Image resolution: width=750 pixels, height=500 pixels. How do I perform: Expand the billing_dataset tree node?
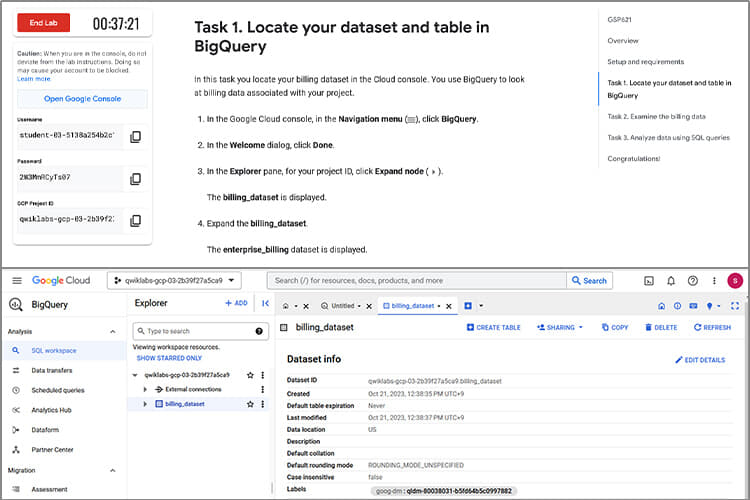tap(145, 404)
